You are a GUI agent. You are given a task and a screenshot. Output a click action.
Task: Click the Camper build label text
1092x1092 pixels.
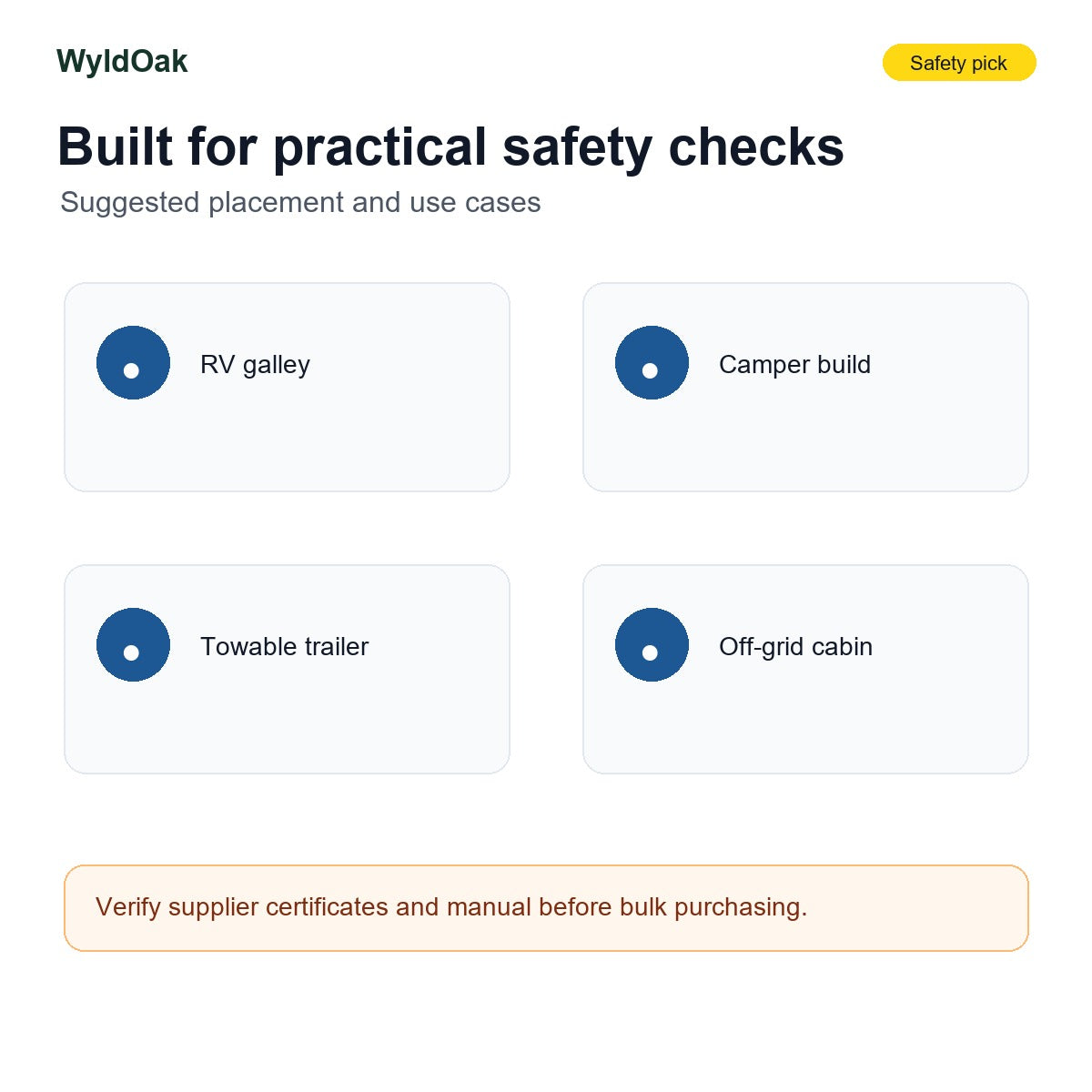coord(794,365)
